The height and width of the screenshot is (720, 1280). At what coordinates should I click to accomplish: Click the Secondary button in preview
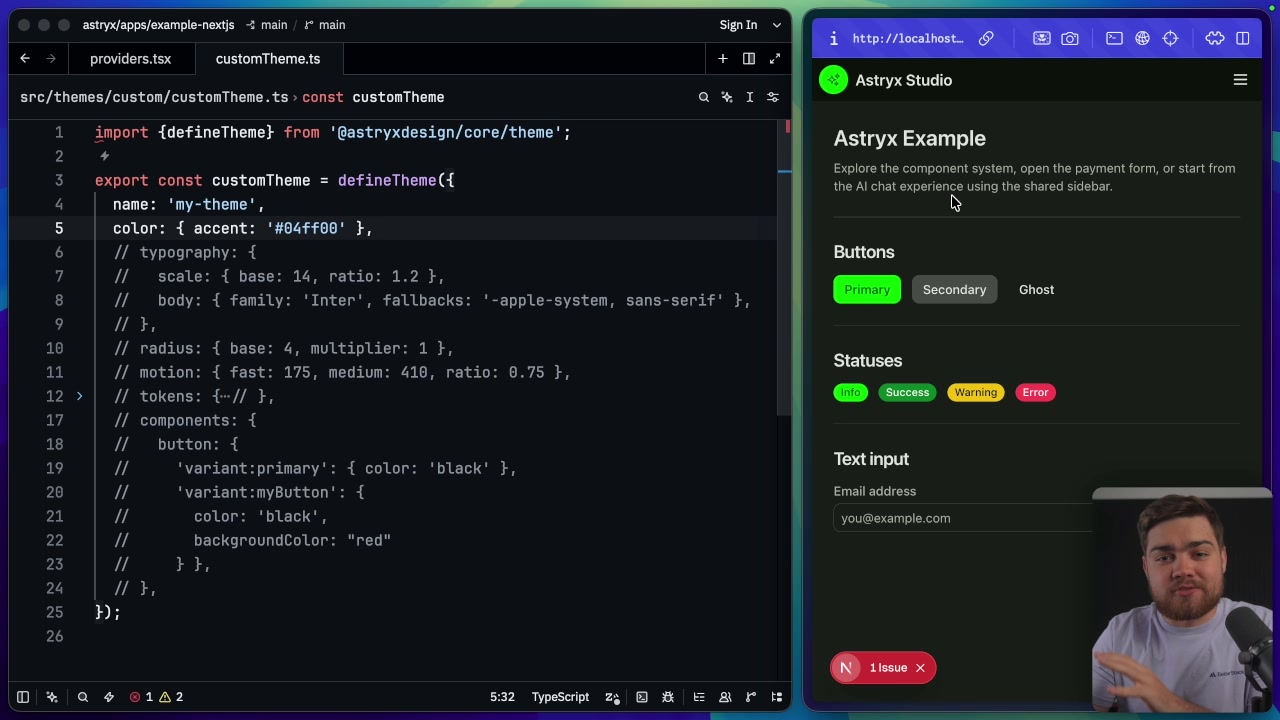[954, 290]
